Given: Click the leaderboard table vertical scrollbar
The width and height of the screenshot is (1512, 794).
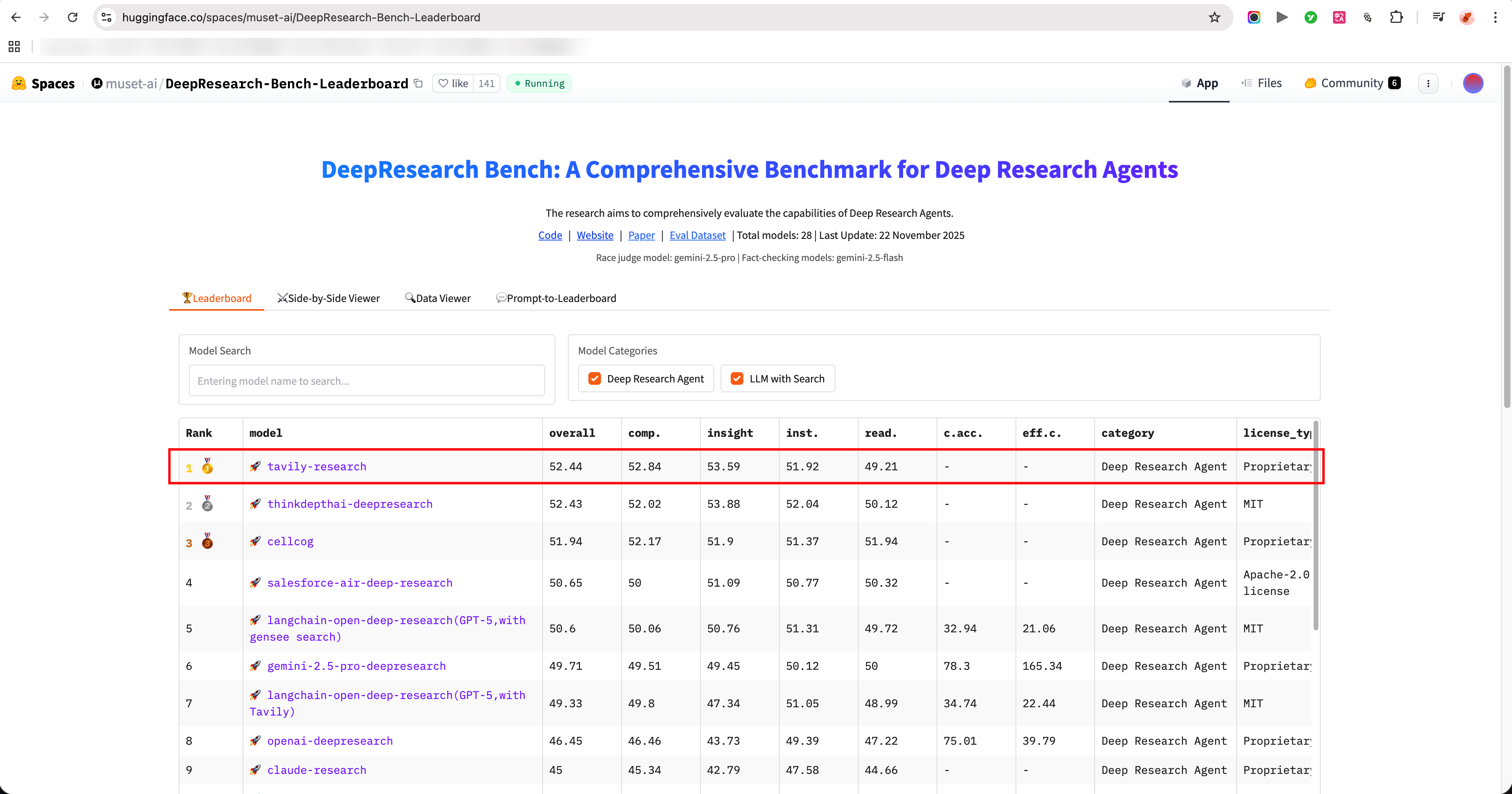Looking at the screenshot, I should click(1316, 525).
